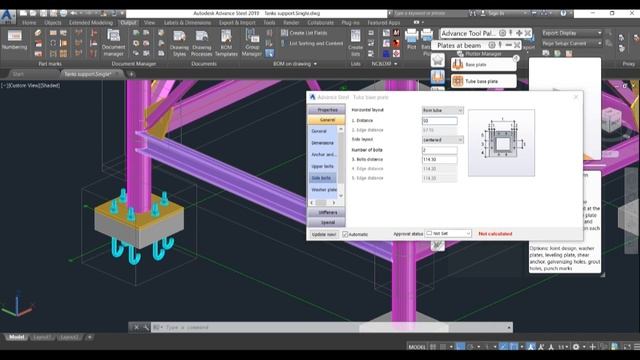The width and height of the screenshot is (640, 360).
Task: Click the help question mark icon
Action: click(563, 13)
